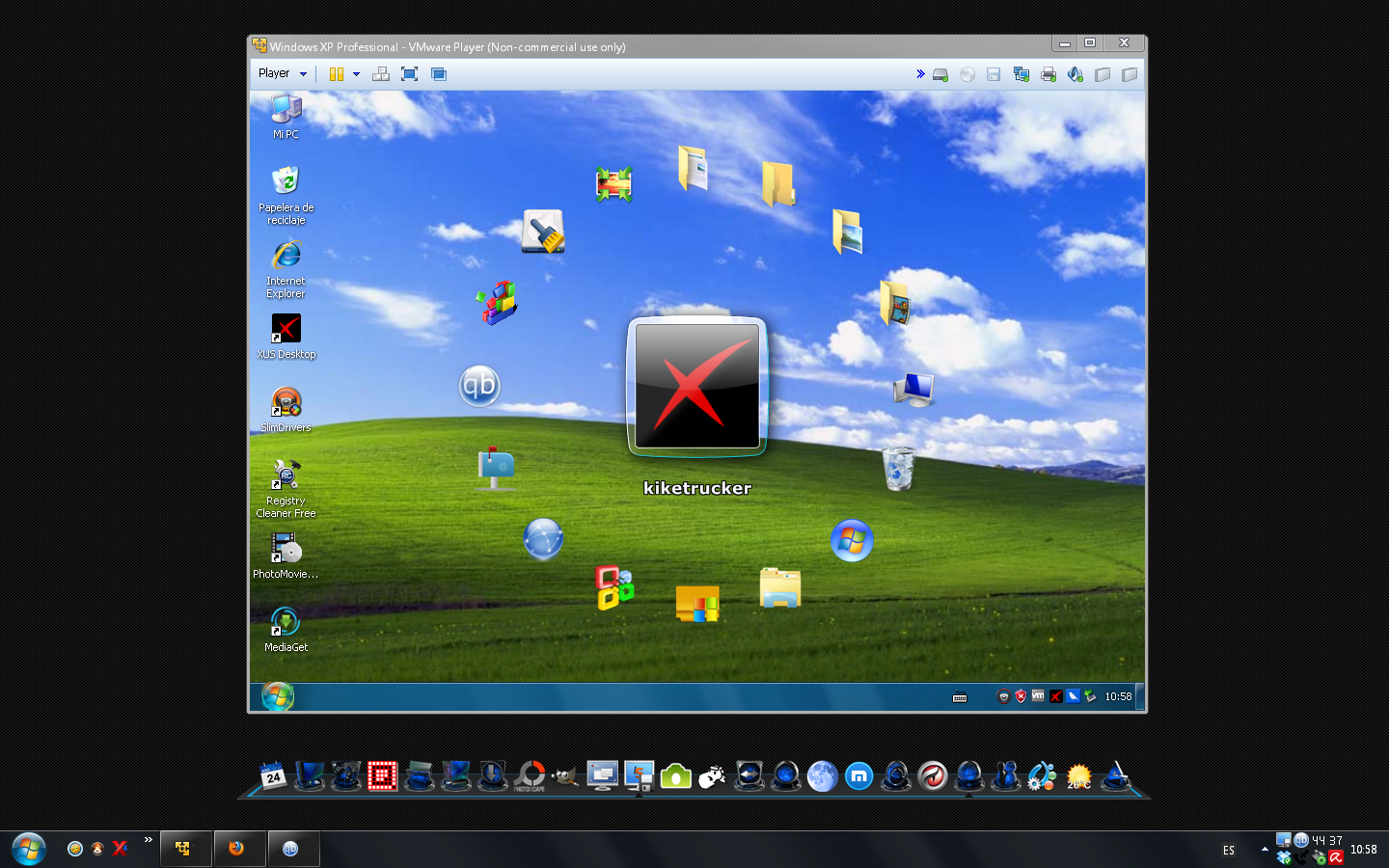The height and width of the screenshot is (868, 1389).
Task: Open the GIMP icon in the bottom dock
Action: [565, 775]
